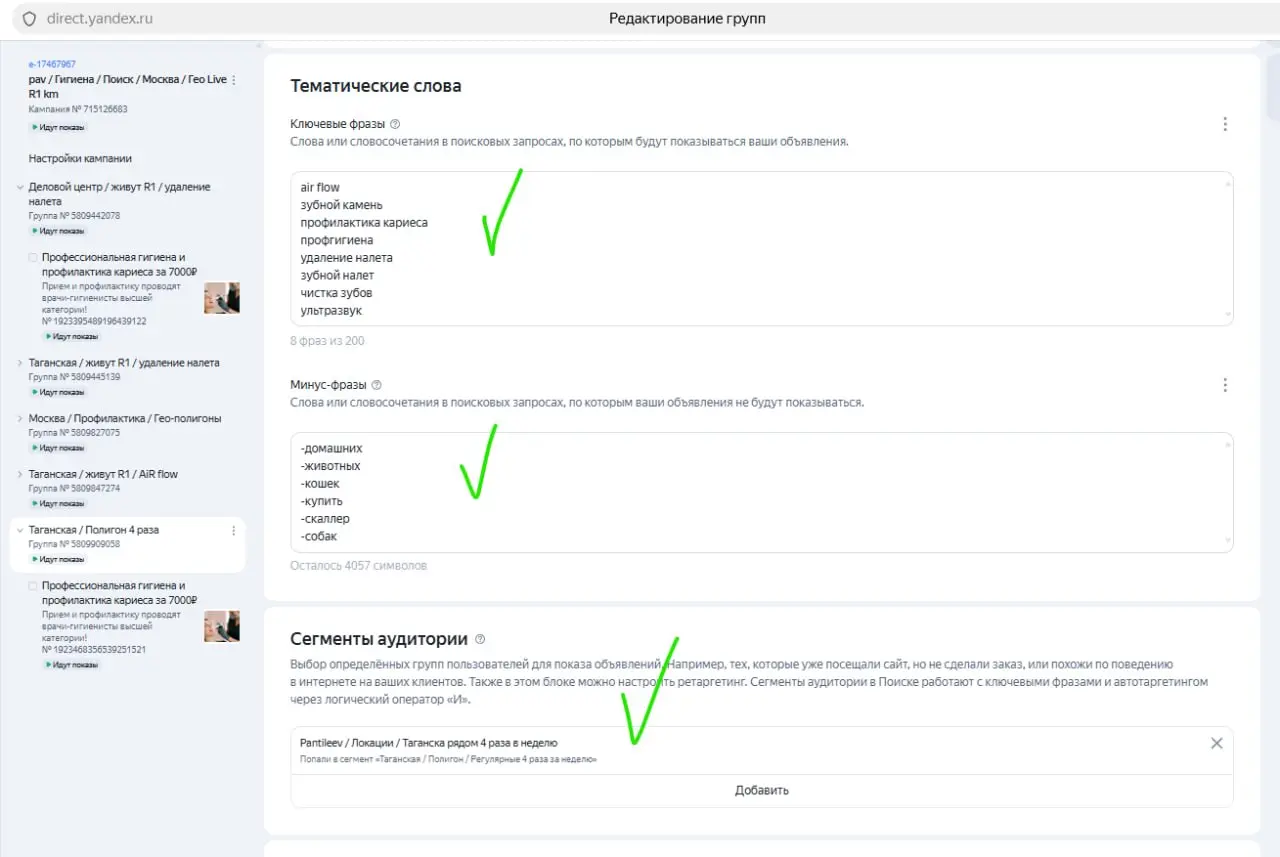Click inside the Ключевые фразы text area
The image size is (1280, 857).
click(762, 248)
